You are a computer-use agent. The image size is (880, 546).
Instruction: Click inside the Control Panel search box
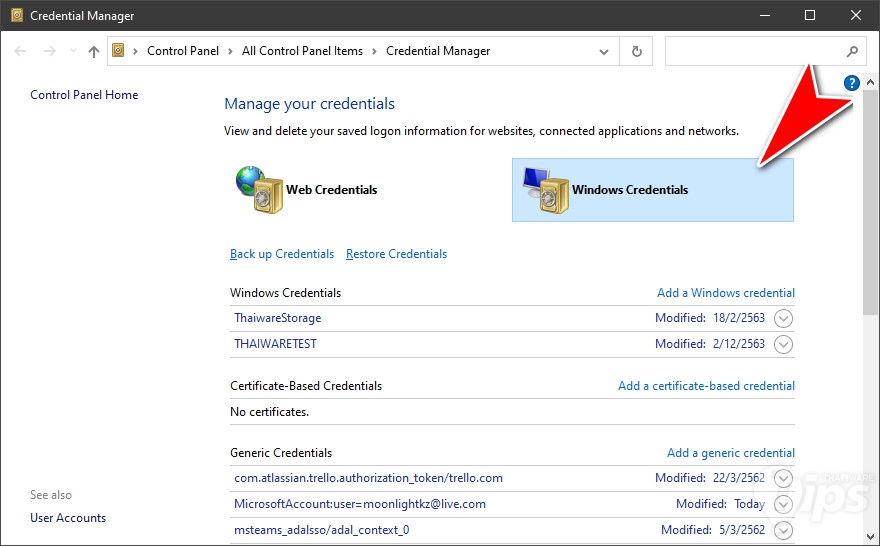pyautogui.click(x=752, y=51)
